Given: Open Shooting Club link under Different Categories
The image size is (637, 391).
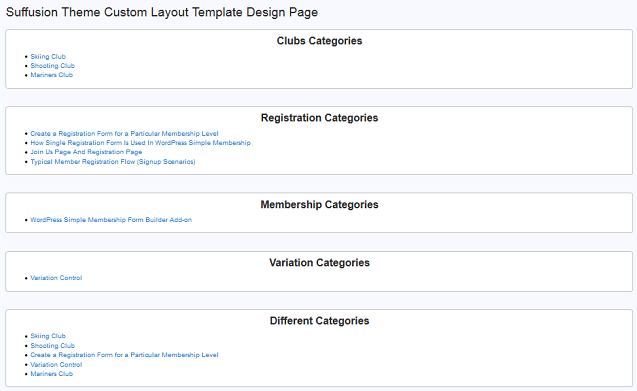Looking at the screenshot, I should (53, 346).
